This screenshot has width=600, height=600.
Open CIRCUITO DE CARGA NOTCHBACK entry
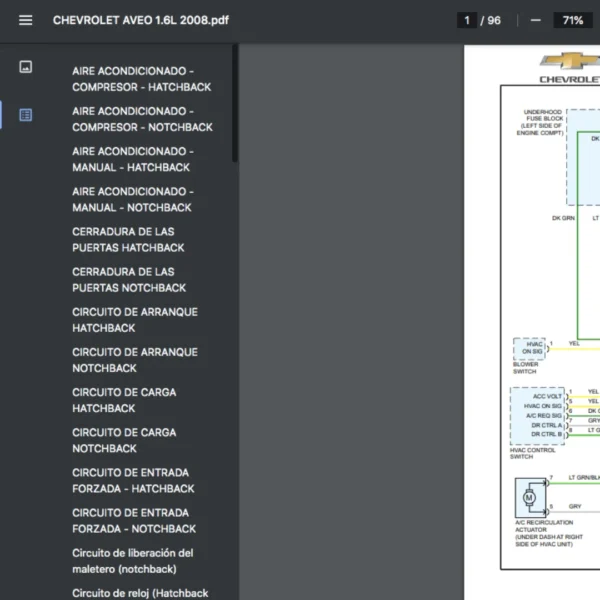click(124, 441)
